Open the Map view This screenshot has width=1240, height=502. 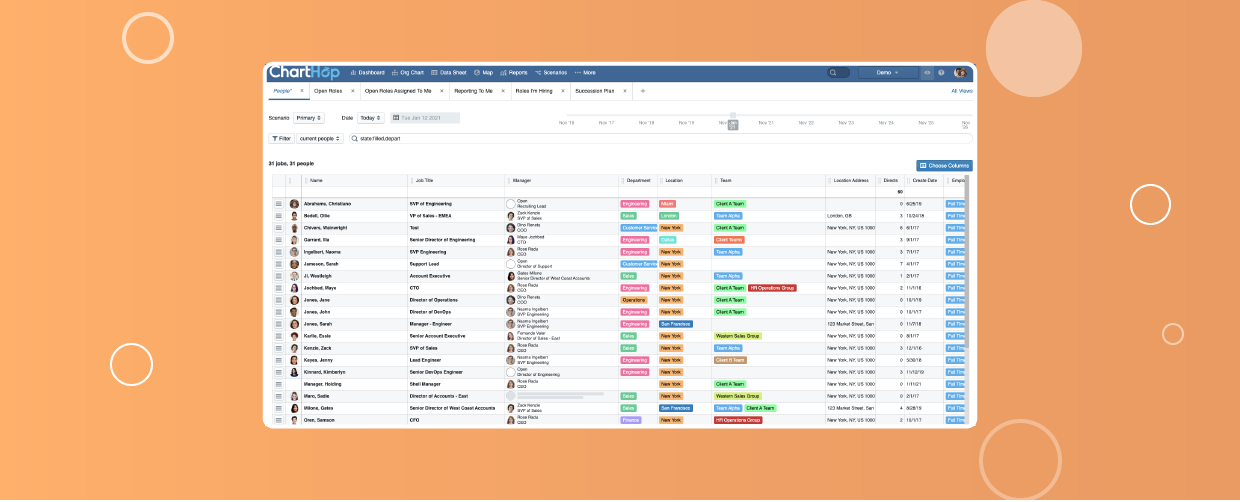(483, 73)
